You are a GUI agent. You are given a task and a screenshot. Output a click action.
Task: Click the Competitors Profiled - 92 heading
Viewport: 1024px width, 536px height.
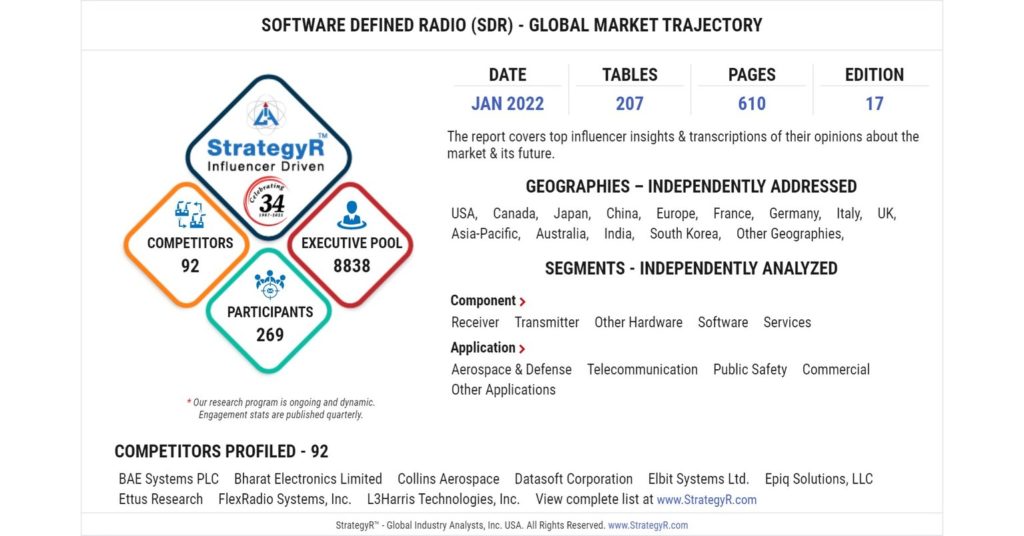pyautogui.click(x=221, y=452)
